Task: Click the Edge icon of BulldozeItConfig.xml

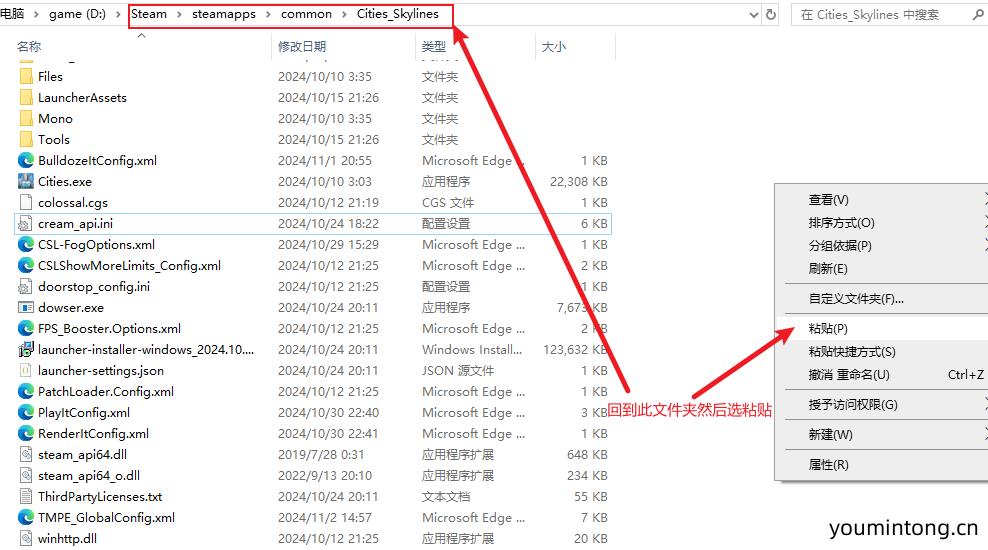Action: point(26,161)
